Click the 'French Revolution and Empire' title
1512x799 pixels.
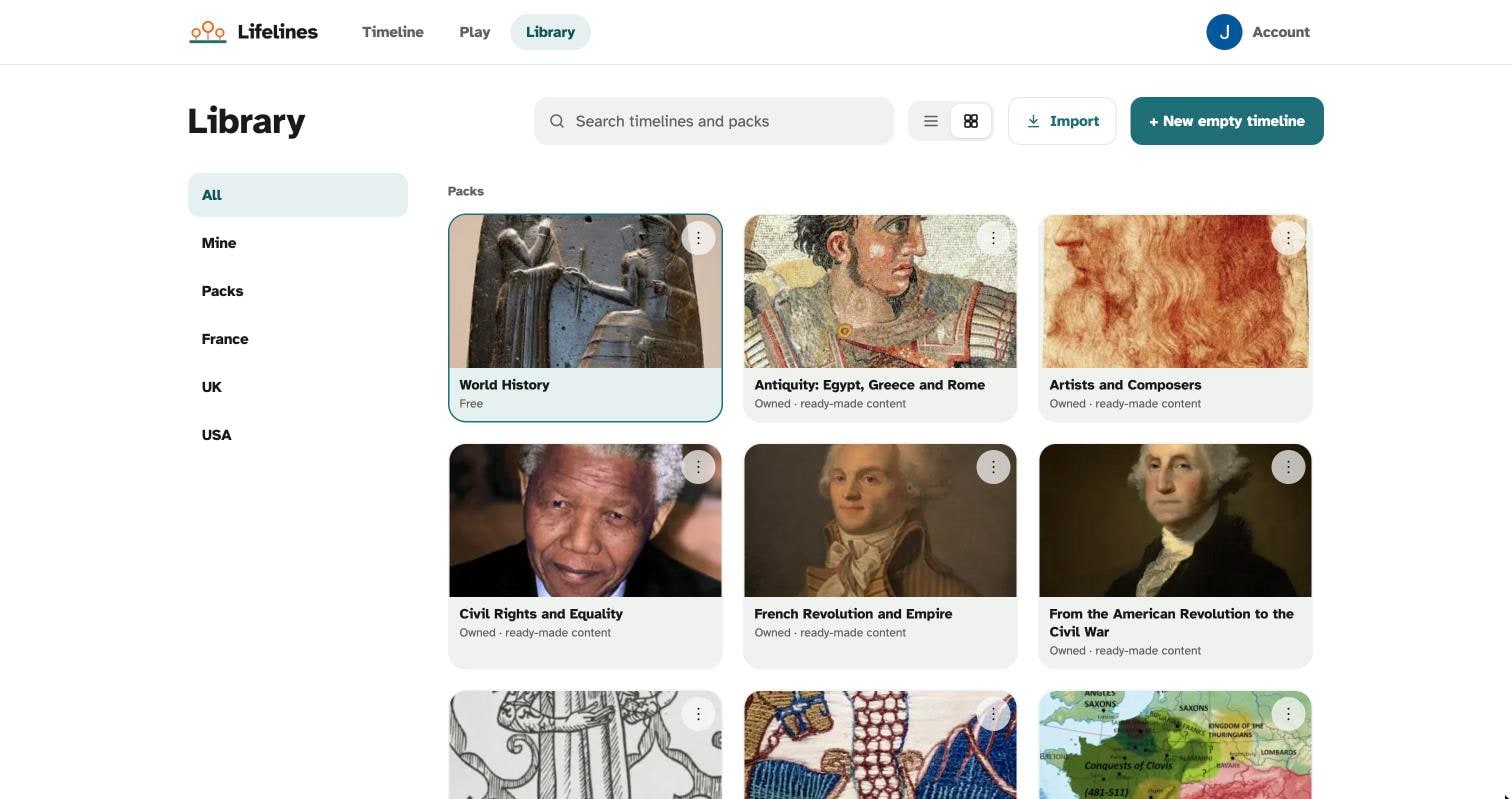pos(853,614)
